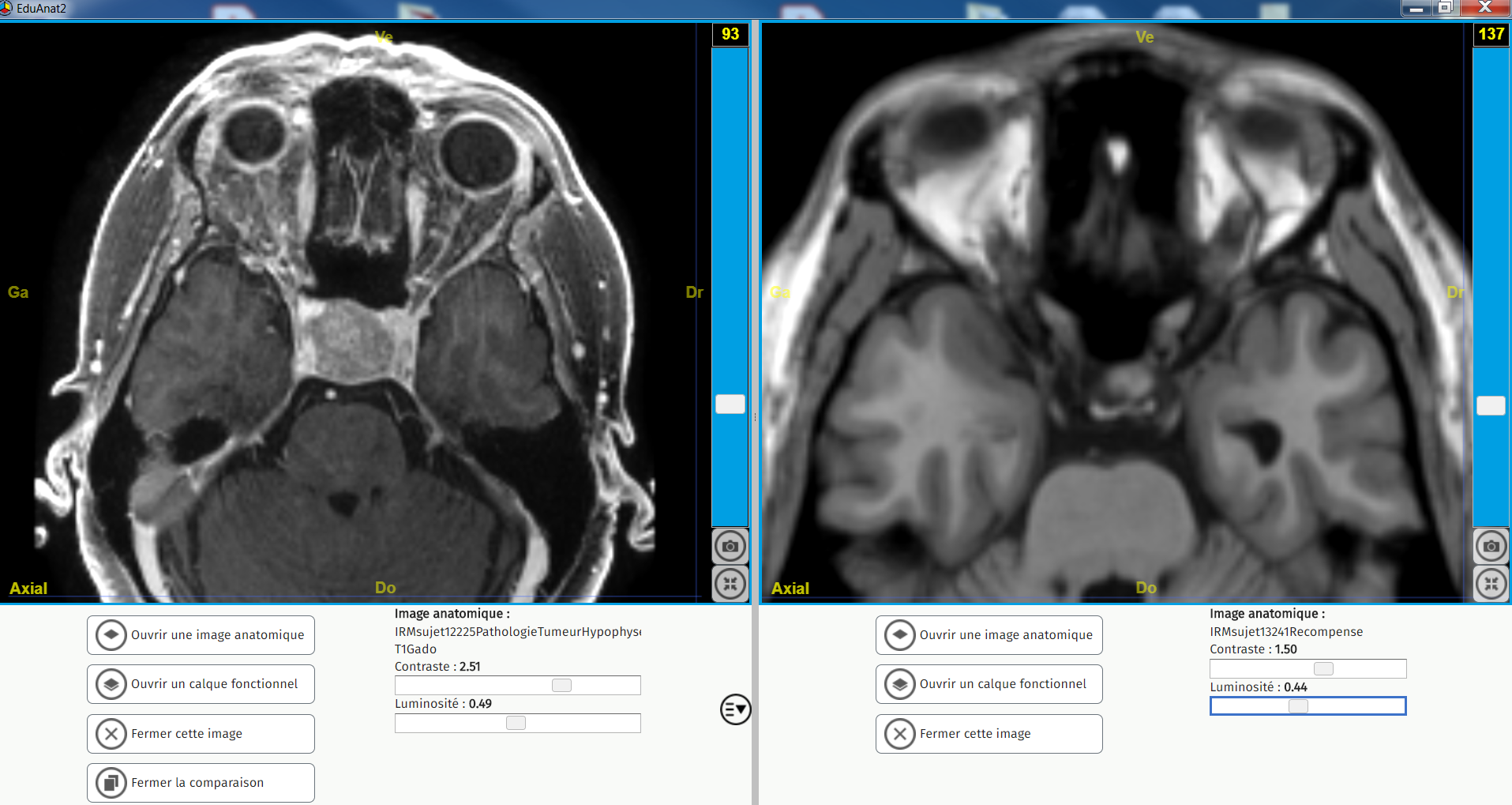The image size is (1512, 805).
Task: Click the slice slider thumb showing 137
Action: coord(1491,405)
